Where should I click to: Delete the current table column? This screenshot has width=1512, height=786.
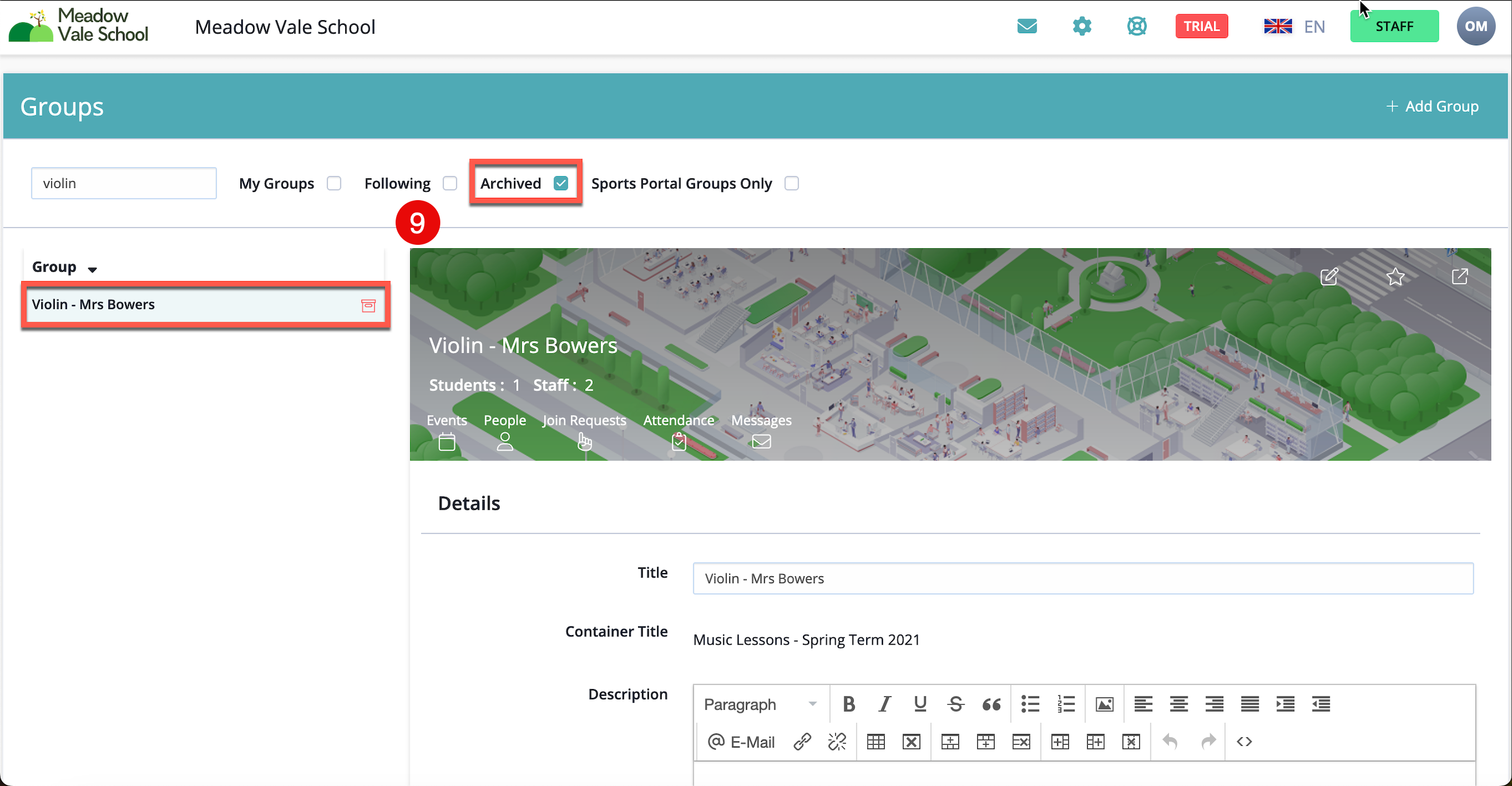click(x=1131, y=741)
